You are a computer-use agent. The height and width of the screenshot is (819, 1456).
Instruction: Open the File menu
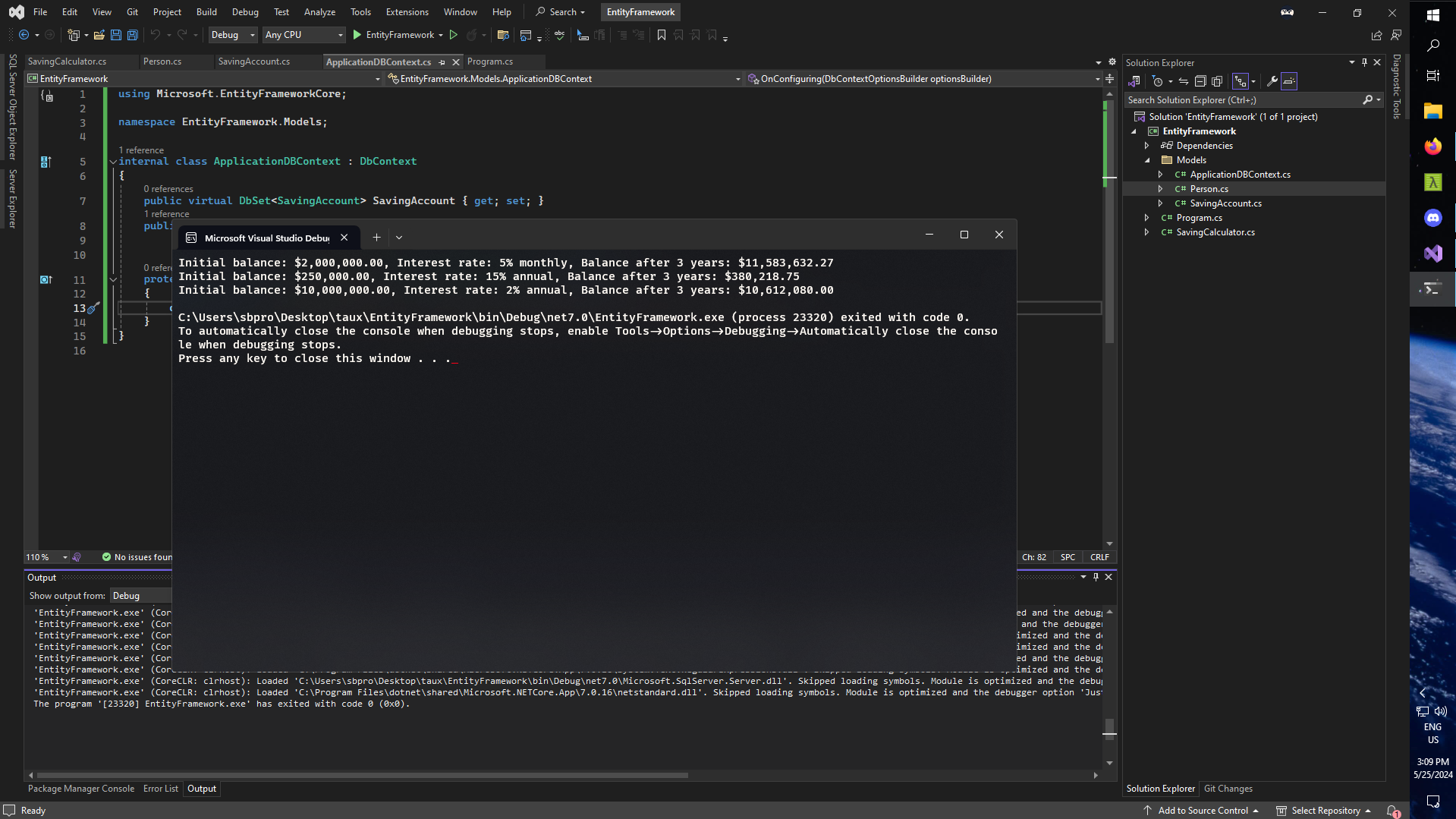(40, 12)
